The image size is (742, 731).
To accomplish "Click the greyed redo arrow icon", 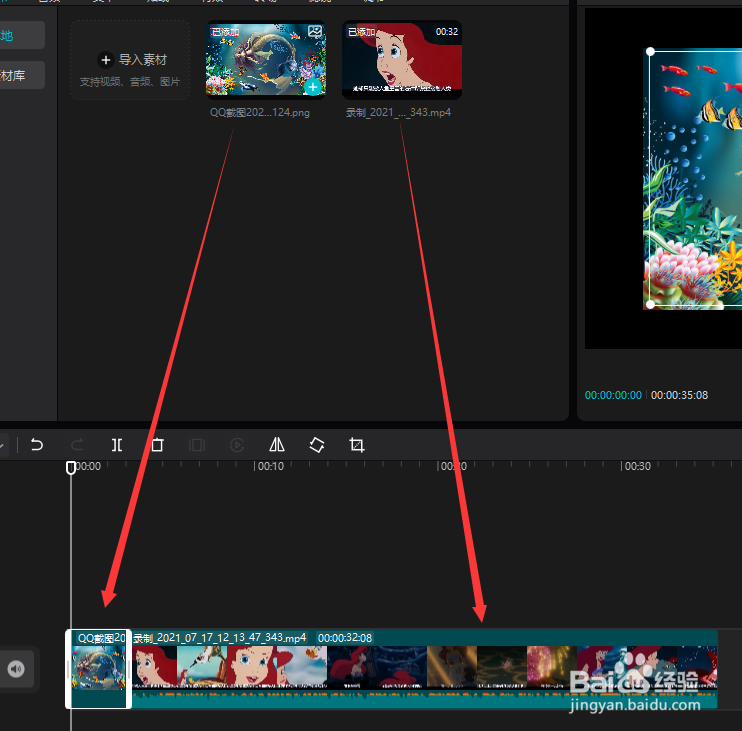I will (x=77, y=445).
